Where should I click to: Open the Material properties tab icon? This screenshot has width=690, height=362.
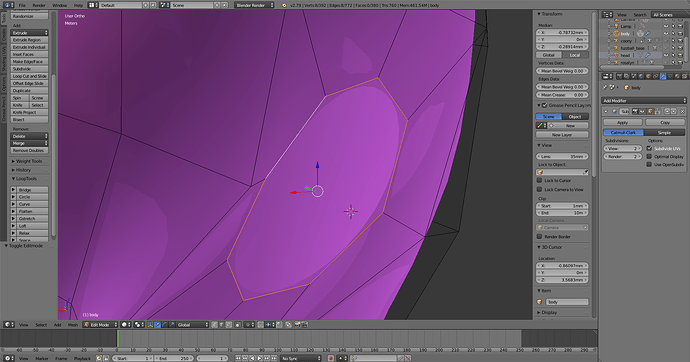[677, 76]
